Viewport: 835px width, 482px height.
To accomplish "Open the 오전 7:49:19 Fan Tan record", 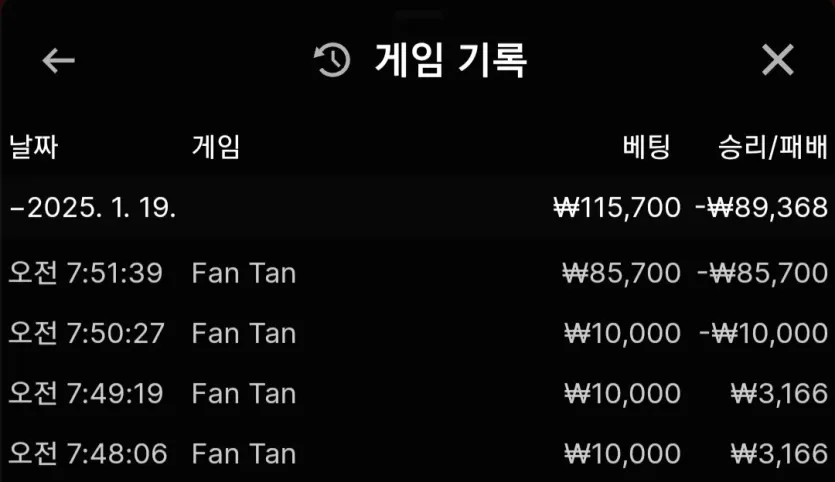I will [418, 394].
